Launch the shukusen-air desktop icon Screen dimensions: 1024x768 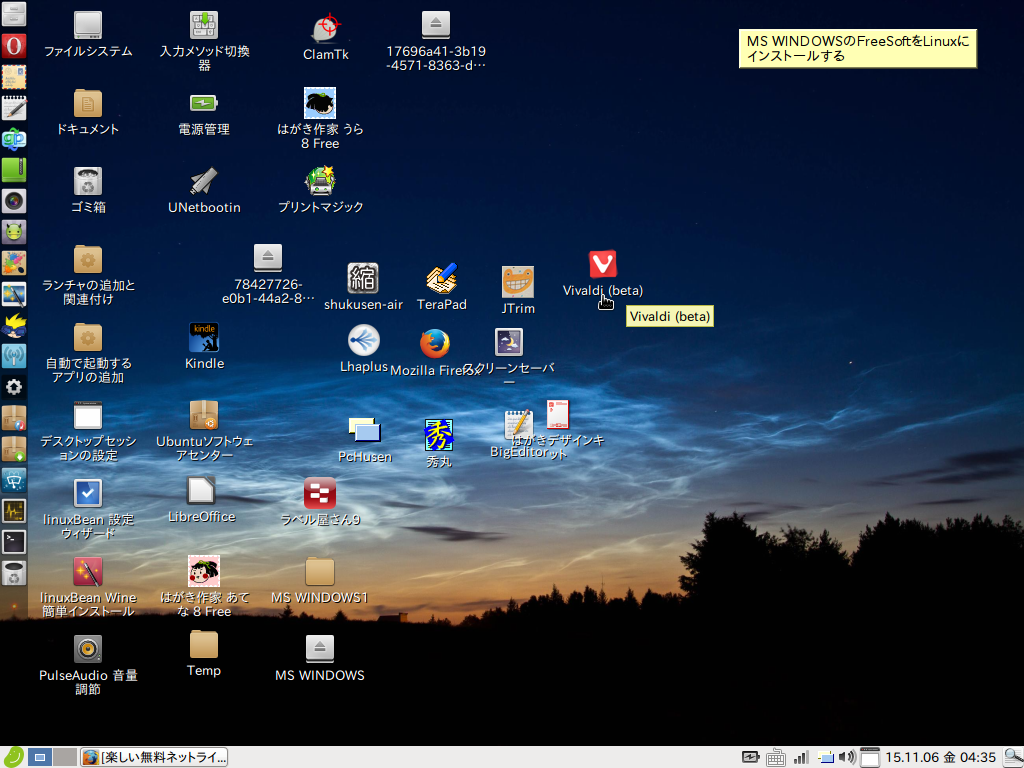coord(363,279)
